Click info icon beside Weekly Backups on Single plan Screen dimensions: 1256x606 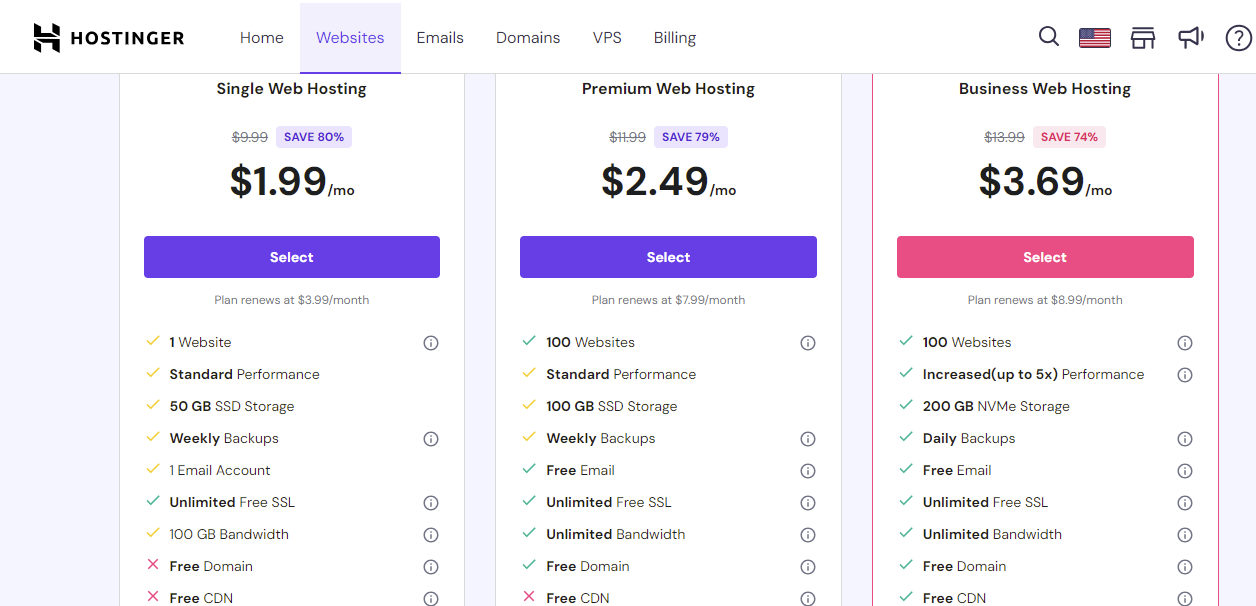click(x=430, y=438)
